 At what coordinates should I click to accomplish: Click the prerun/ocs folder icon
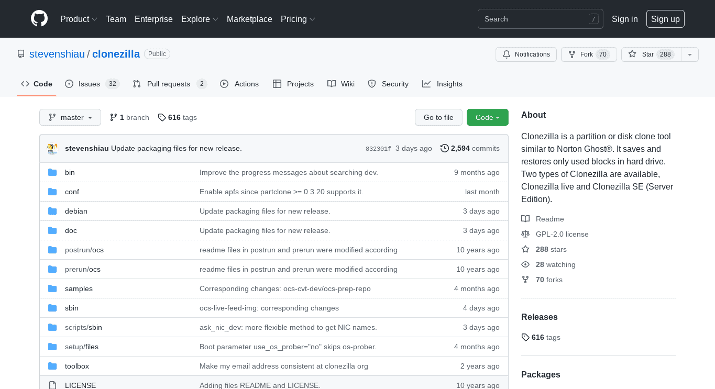[52, 269]
